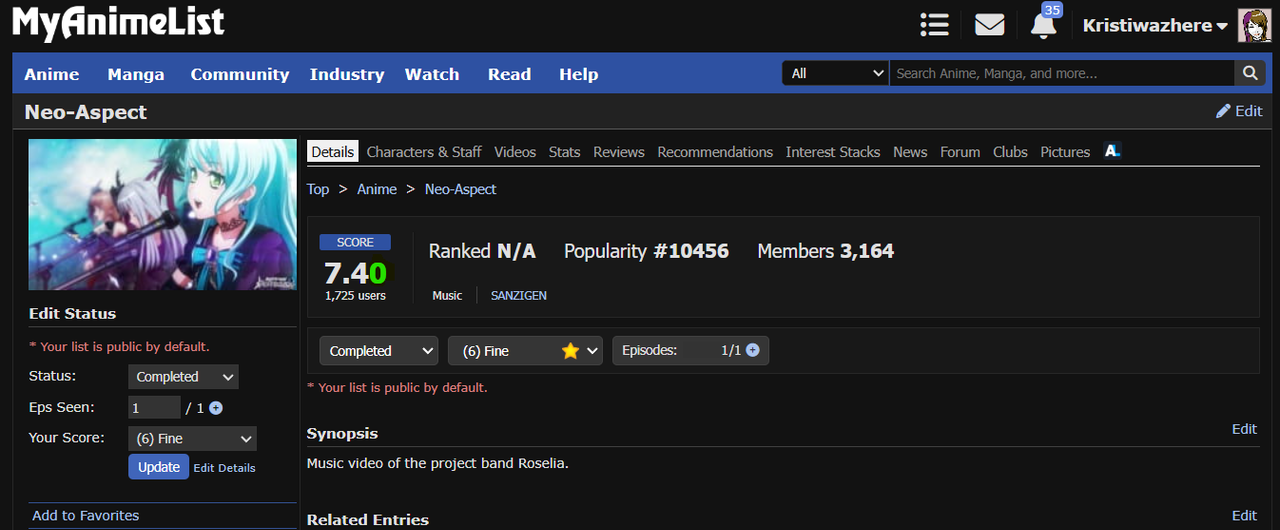Open main panel 'Completed' status dropdown
1280x530 pixels.
[x=379, y=351]
